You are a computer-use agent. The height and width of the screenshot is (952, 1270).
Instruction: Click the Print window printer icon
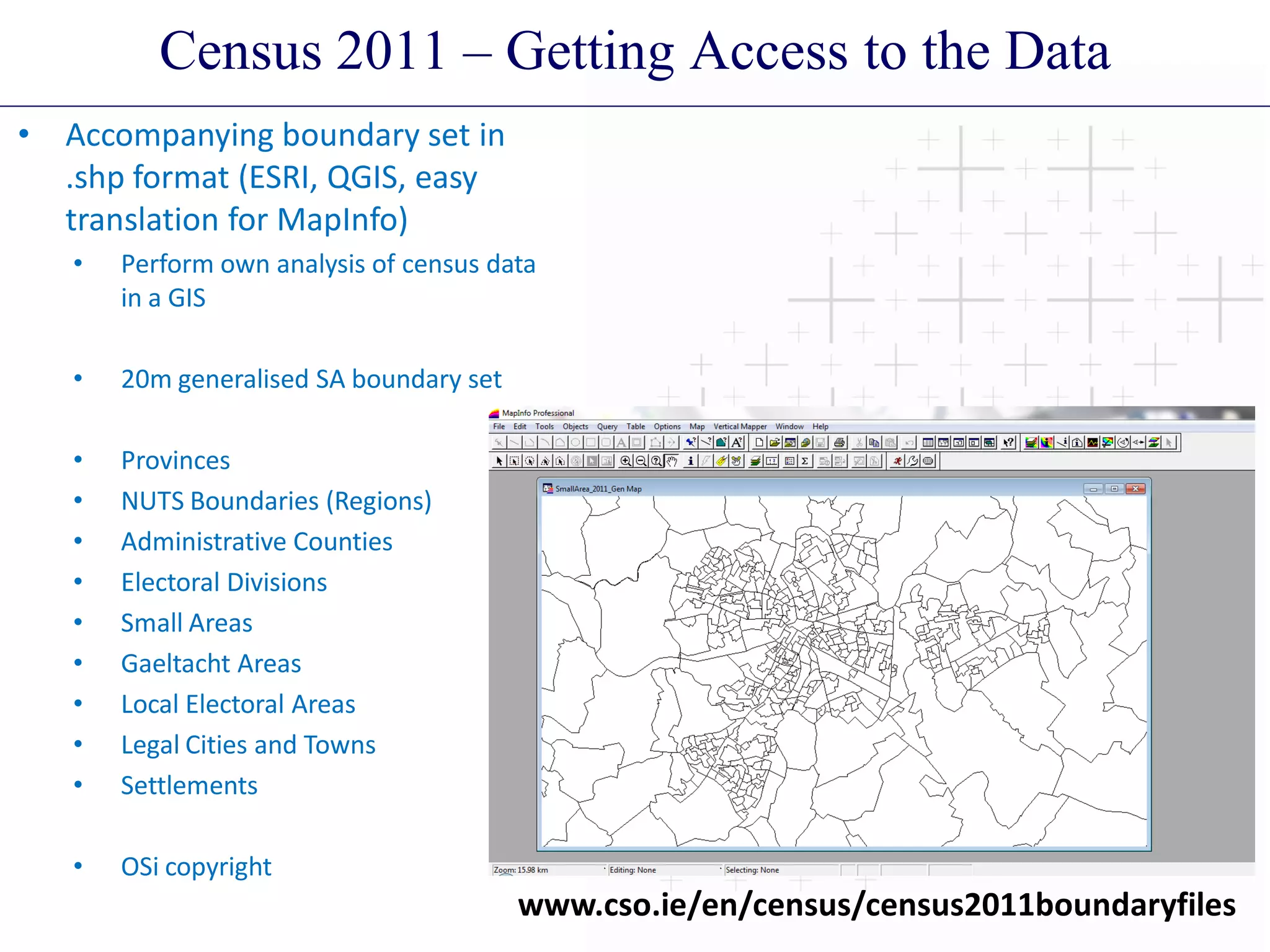point(840,443)
